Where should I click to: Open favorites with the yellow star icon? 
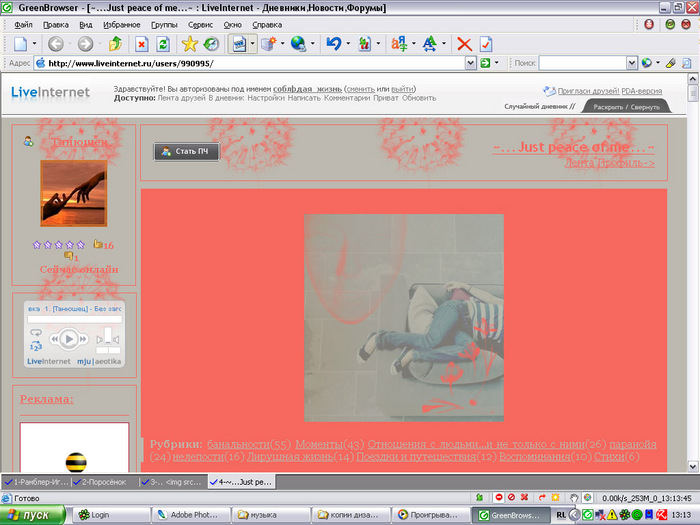(190, 44)
